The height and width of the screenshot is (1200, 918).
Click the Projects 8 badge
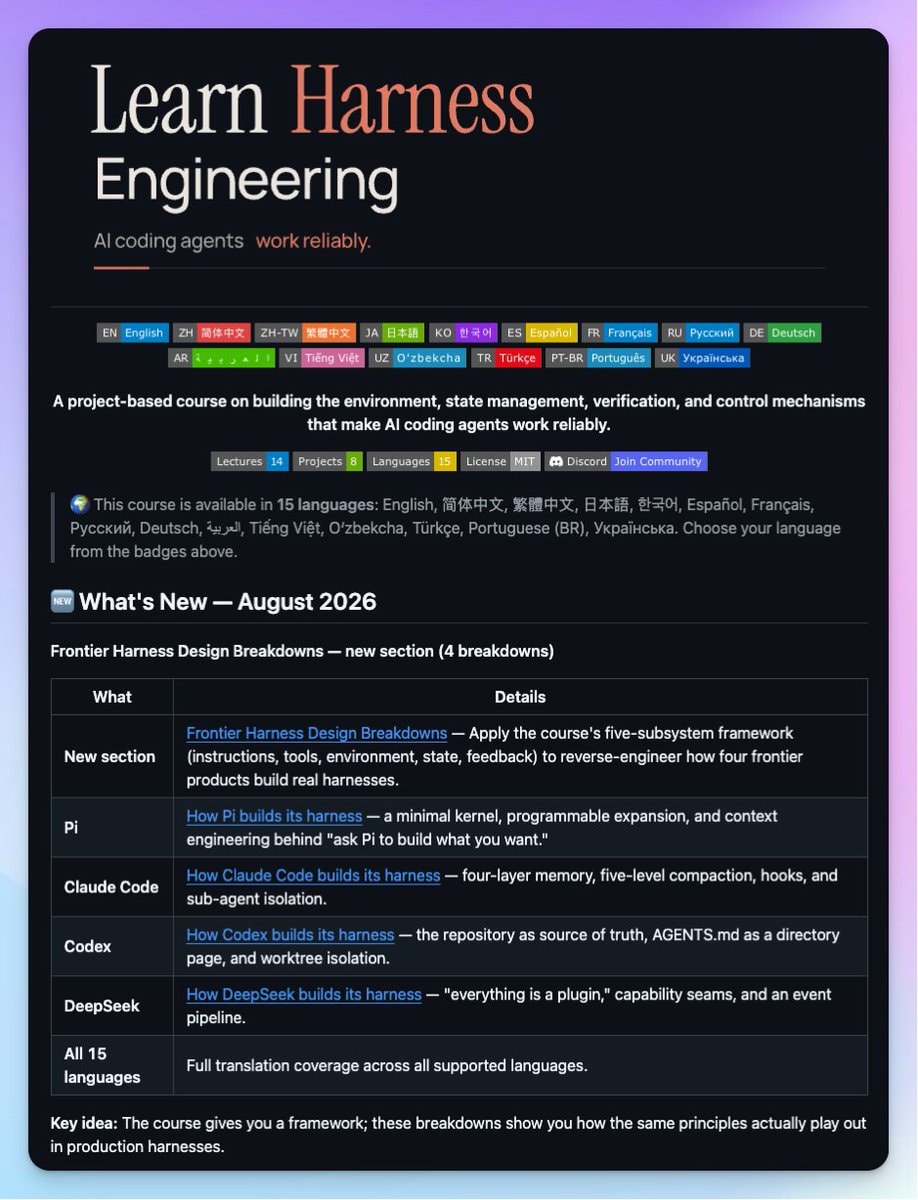coord(328,461)
